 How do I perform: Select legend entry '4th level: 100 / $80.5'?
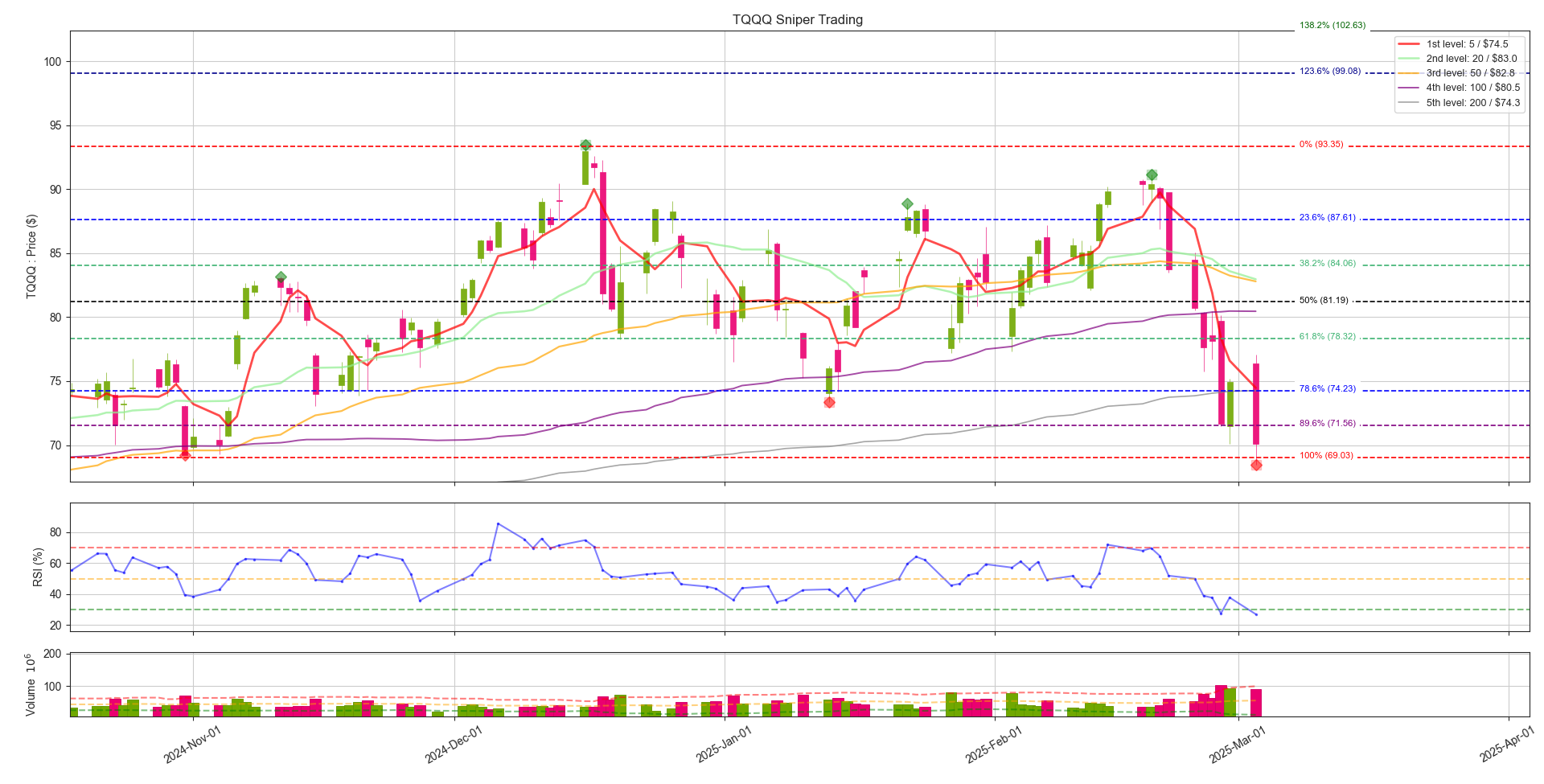pyautogui.click(x=1473, y=88)
